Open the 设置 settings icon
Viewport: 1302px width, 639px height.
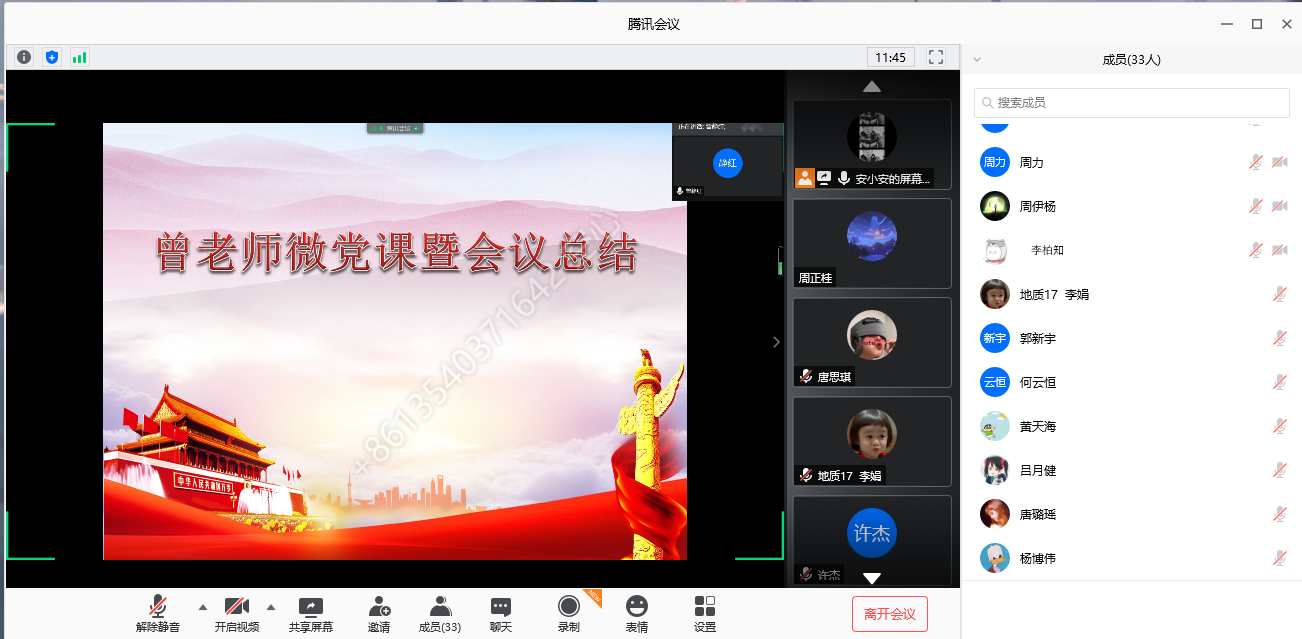(705, 607)
